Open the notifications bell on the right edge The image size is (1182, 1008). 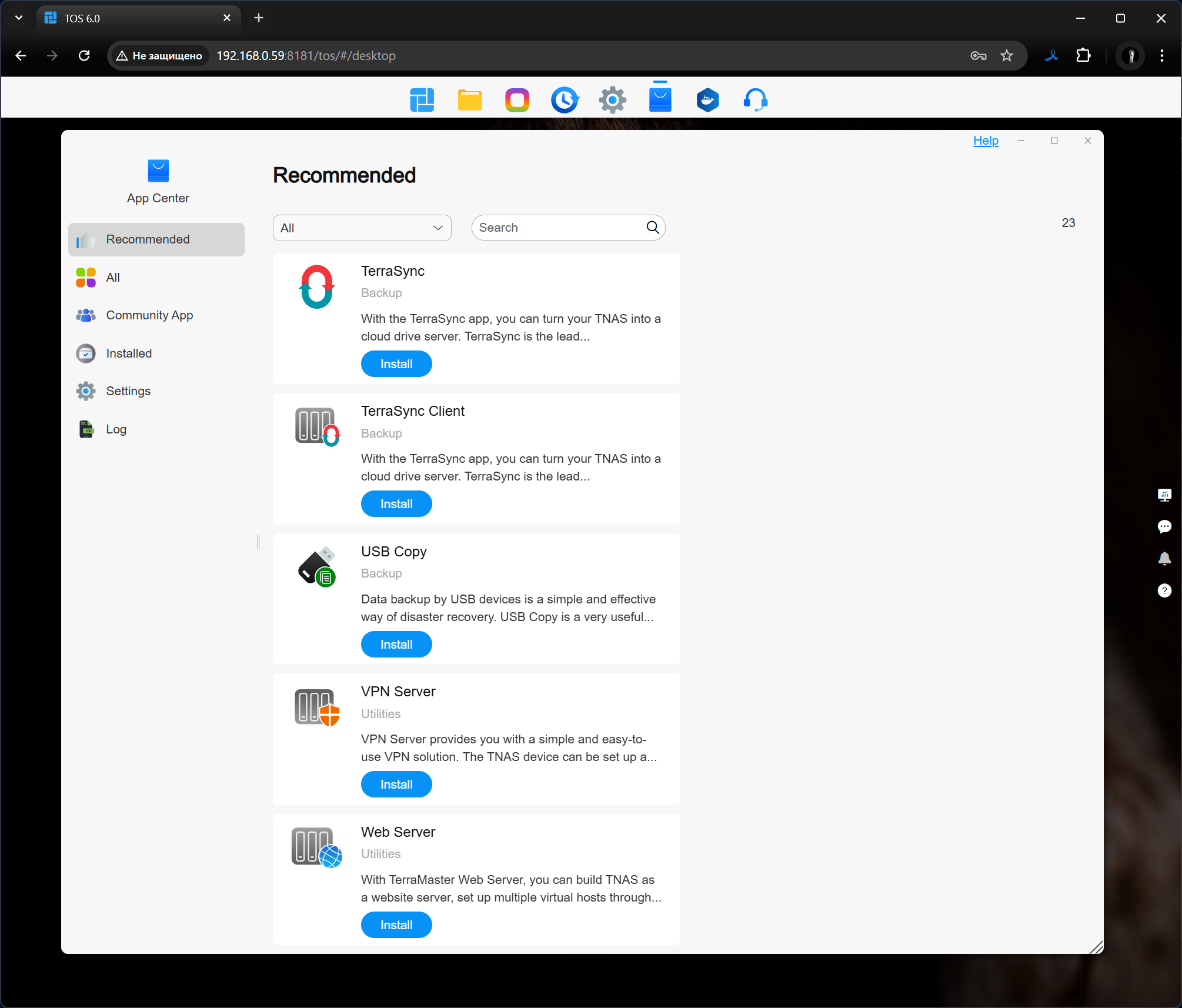(x=1164, y=558)
